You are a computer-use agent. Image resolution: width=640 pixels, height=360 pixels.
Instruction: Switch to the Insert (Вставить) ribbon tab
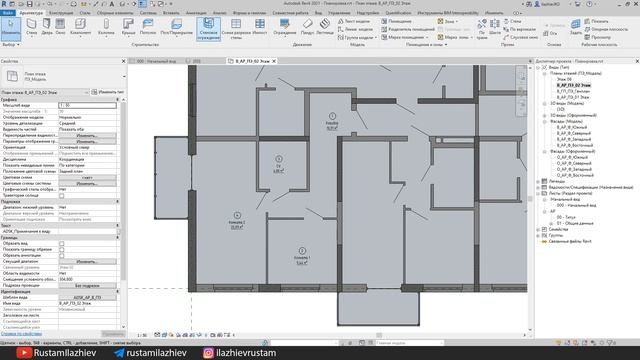click(171, 13)
